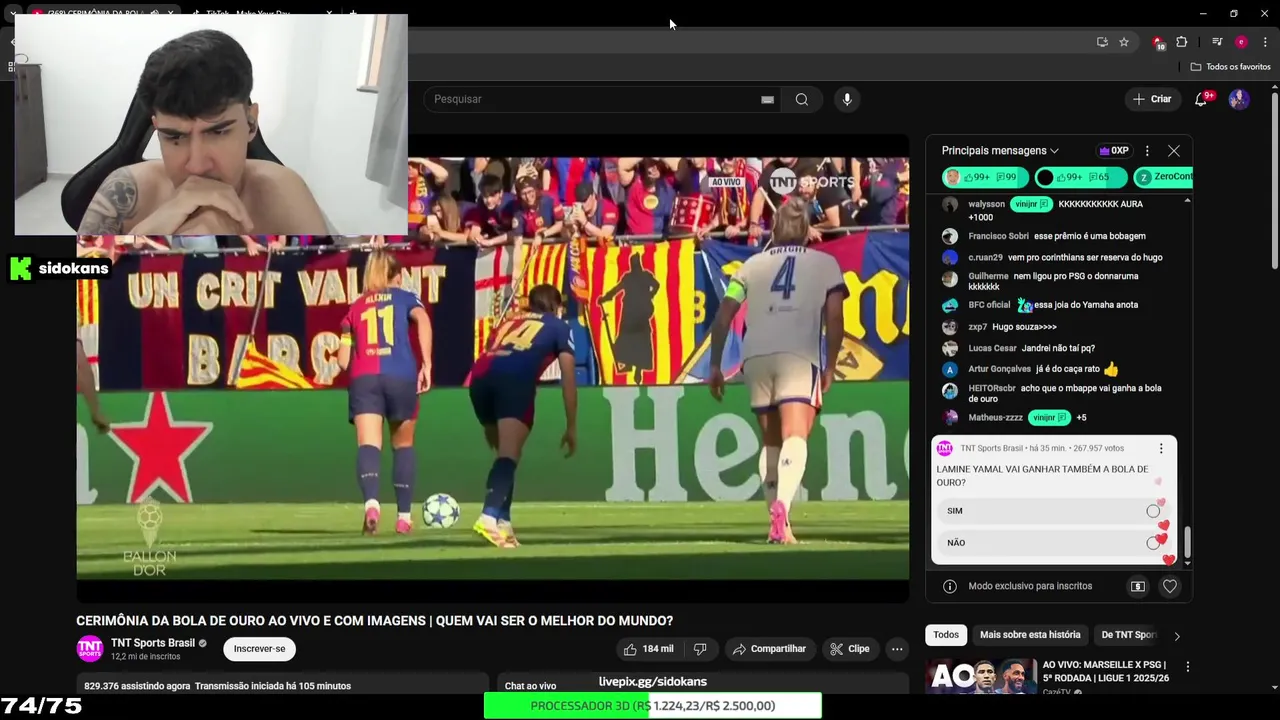
Task: Select the Todos filter chip
Action: tap(946, 635)
